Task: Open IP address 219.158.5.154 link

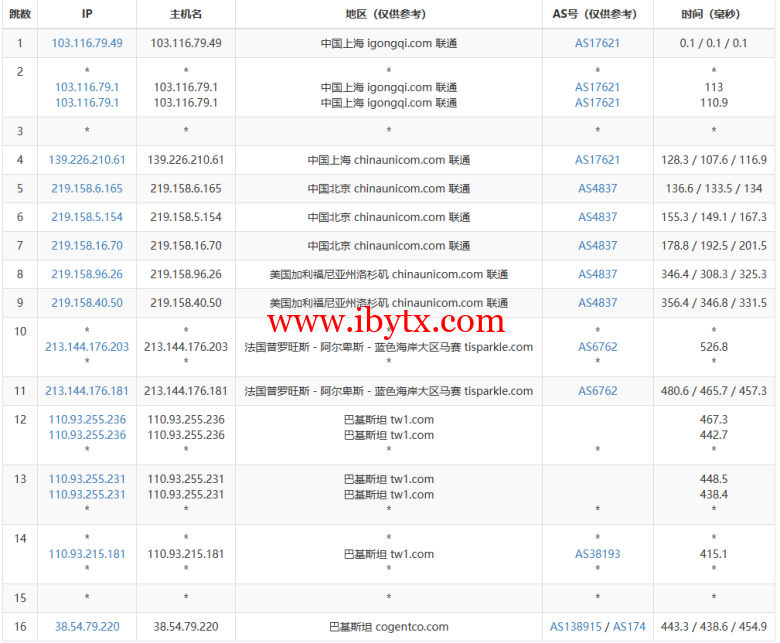Action: click(87, 217)
